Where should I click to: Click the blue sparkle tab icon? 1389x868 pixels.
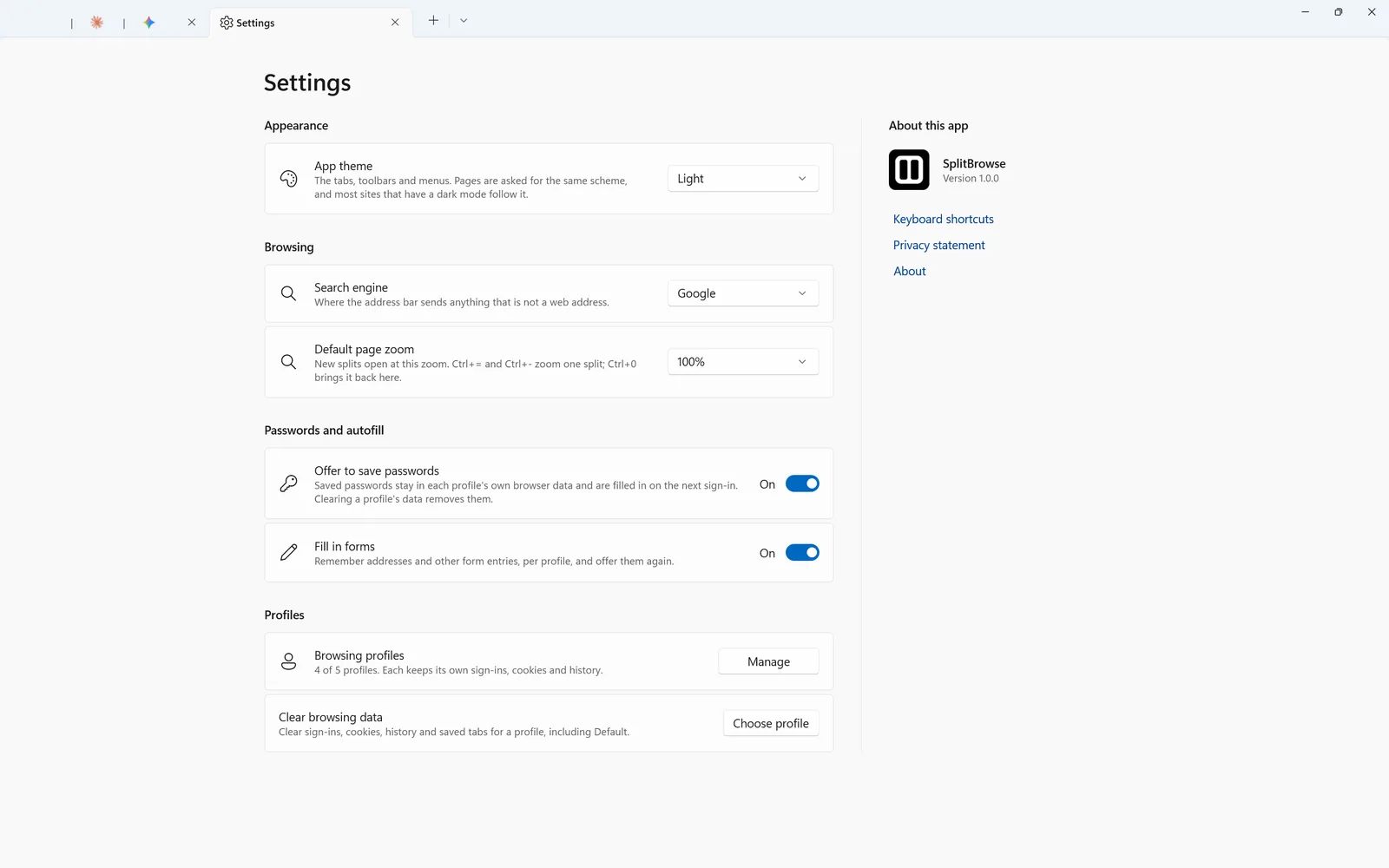coord(149,23)
